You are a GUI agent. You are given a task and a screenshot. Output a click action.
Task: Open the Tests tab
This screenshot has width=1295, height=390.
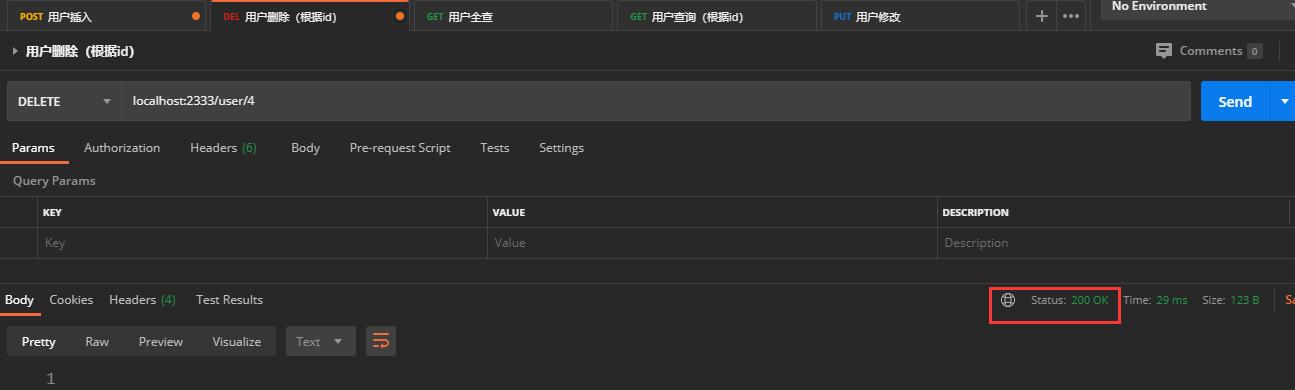click(494, 148)
